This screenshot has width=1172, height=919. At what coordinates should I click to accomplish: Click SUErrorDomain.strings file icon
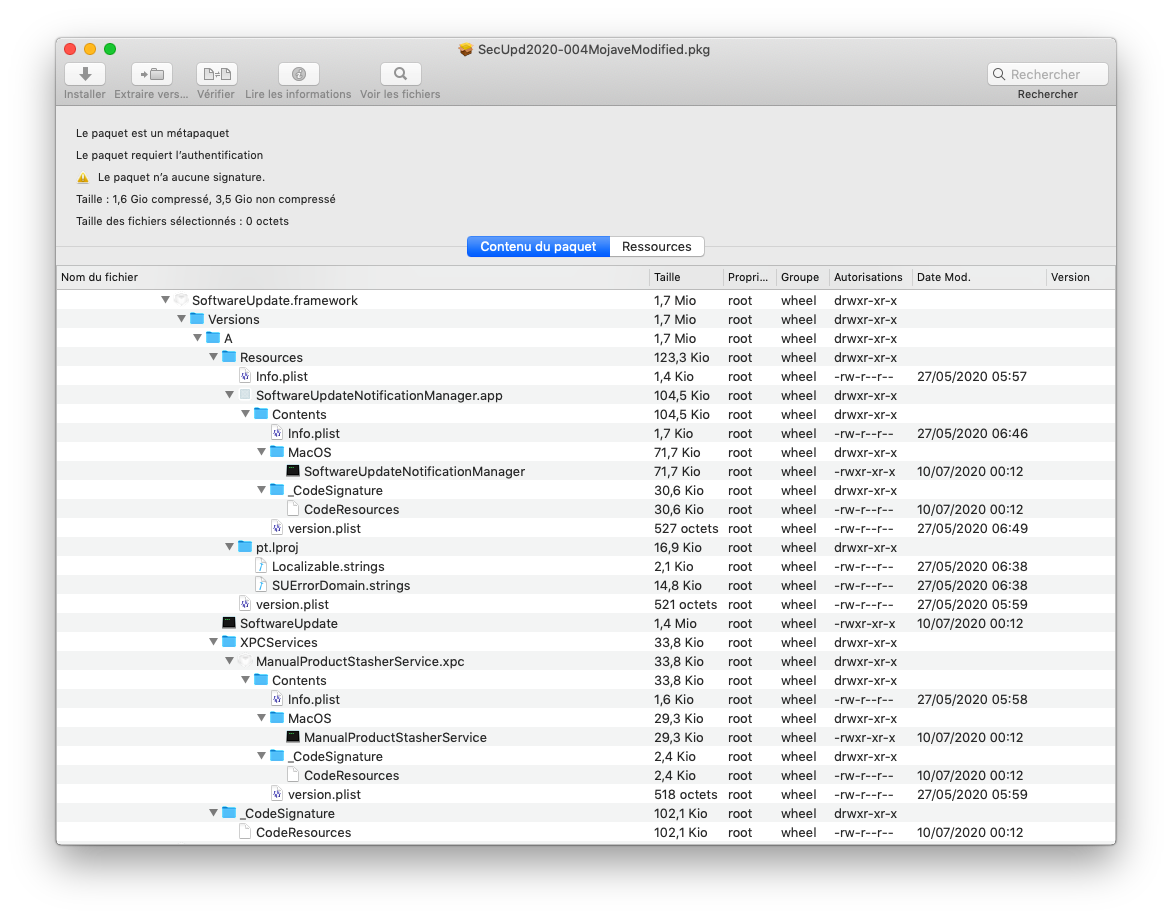pos(261,585)
